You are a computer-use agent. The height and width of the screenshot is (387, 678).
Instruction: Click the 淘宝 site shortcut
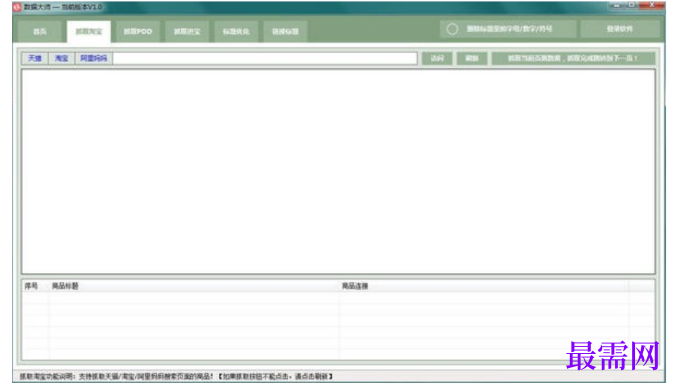(x=61, y=58)
